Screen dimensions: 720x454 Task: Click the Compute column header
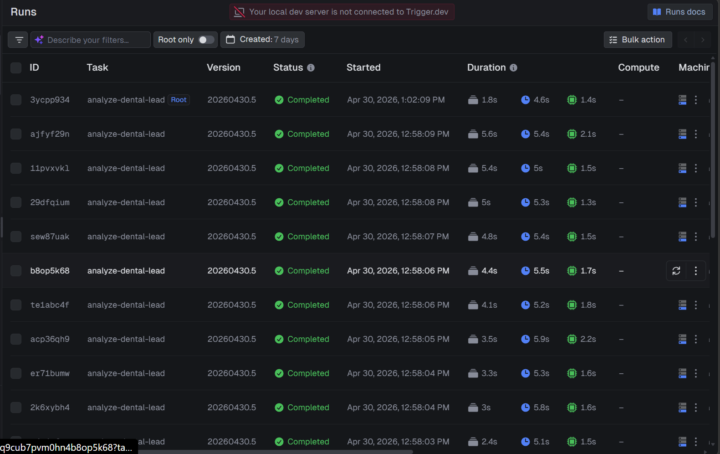tap(638, 68)
